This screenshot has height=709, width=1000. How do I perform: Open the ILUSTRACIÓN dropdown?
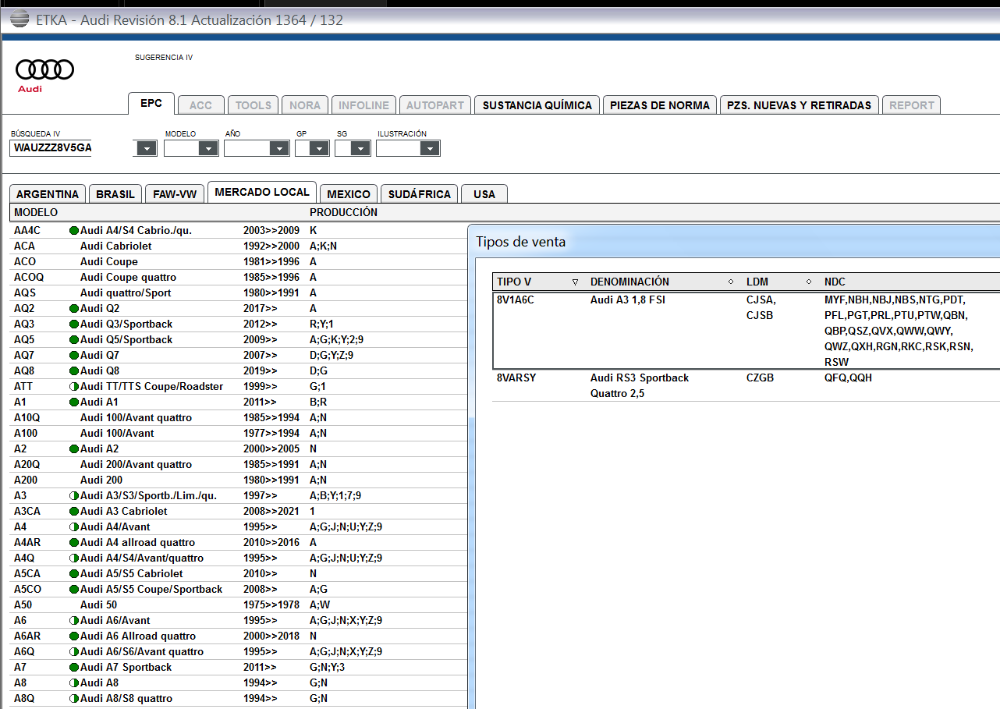pyautogui.click(x=430, y=149)
